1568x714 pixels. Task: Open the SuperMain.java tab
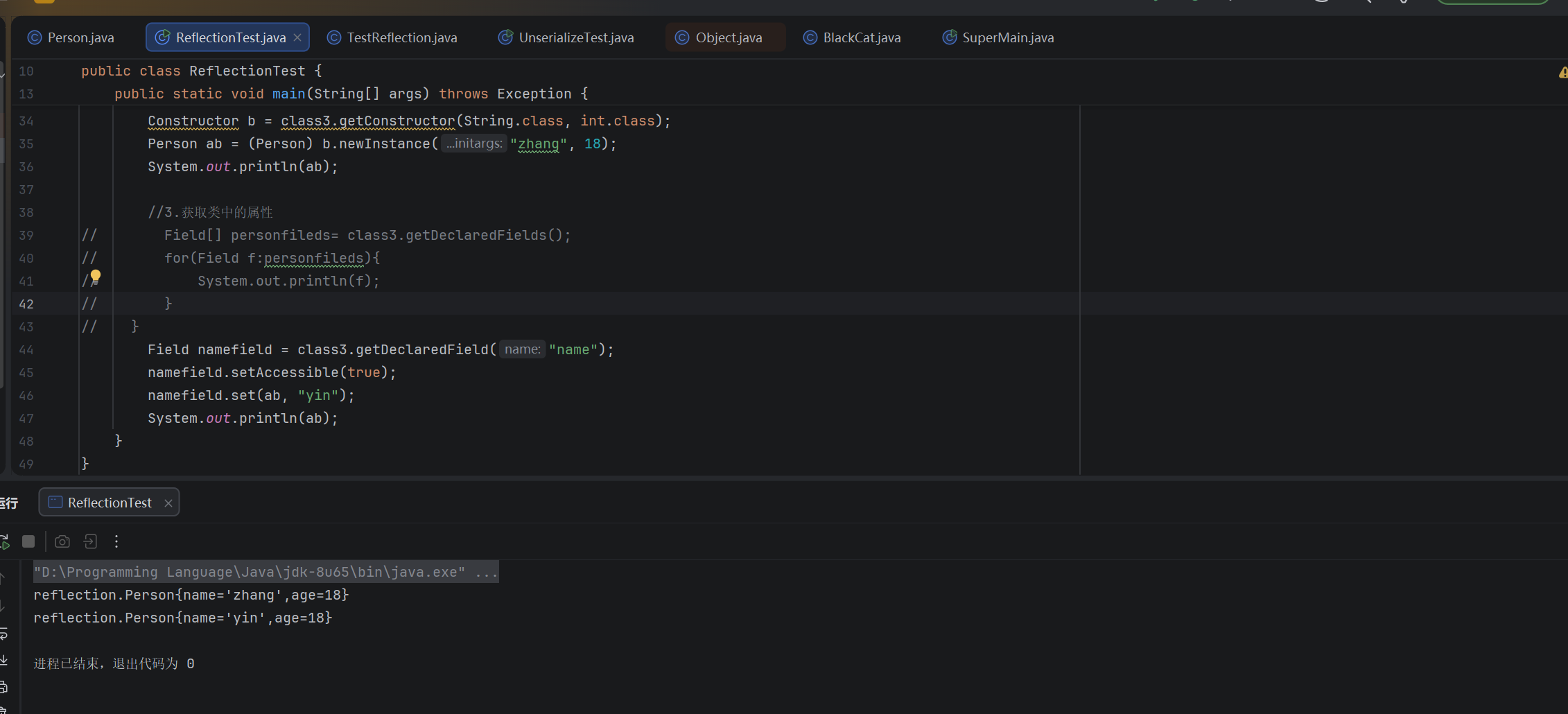pos(998,37)
